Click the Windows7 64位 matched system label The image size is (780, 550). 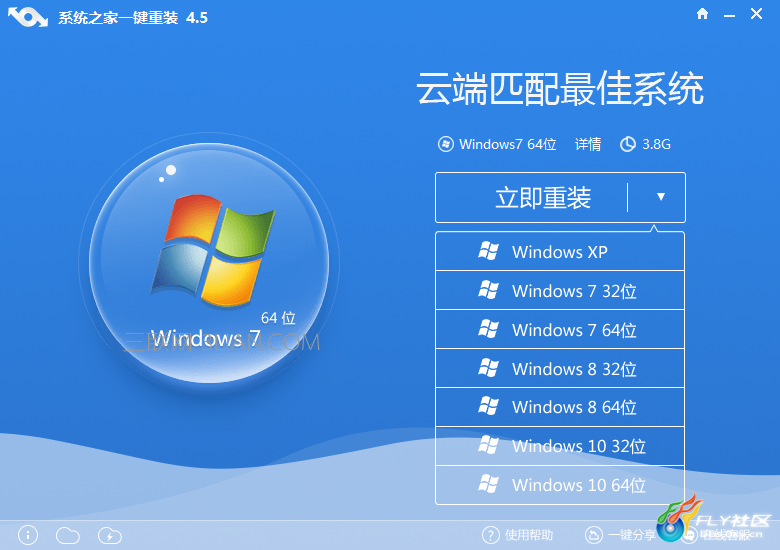coord(507,144)
